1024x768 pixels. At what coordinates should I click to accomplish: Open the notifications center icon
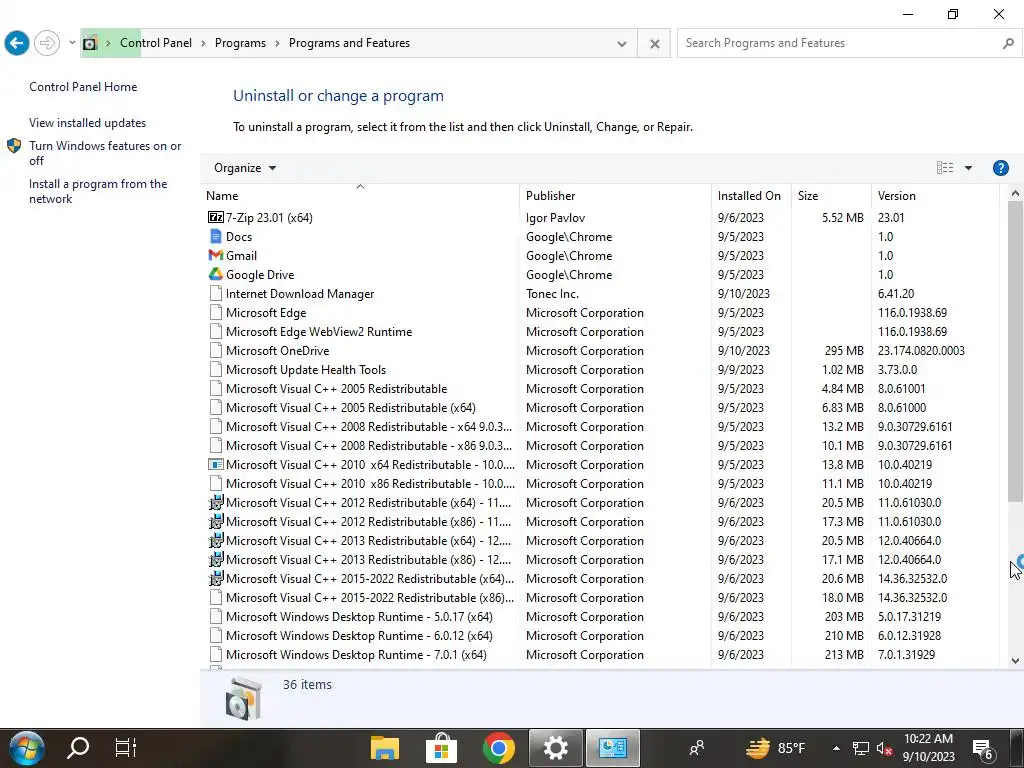click(x=983, y=750)
